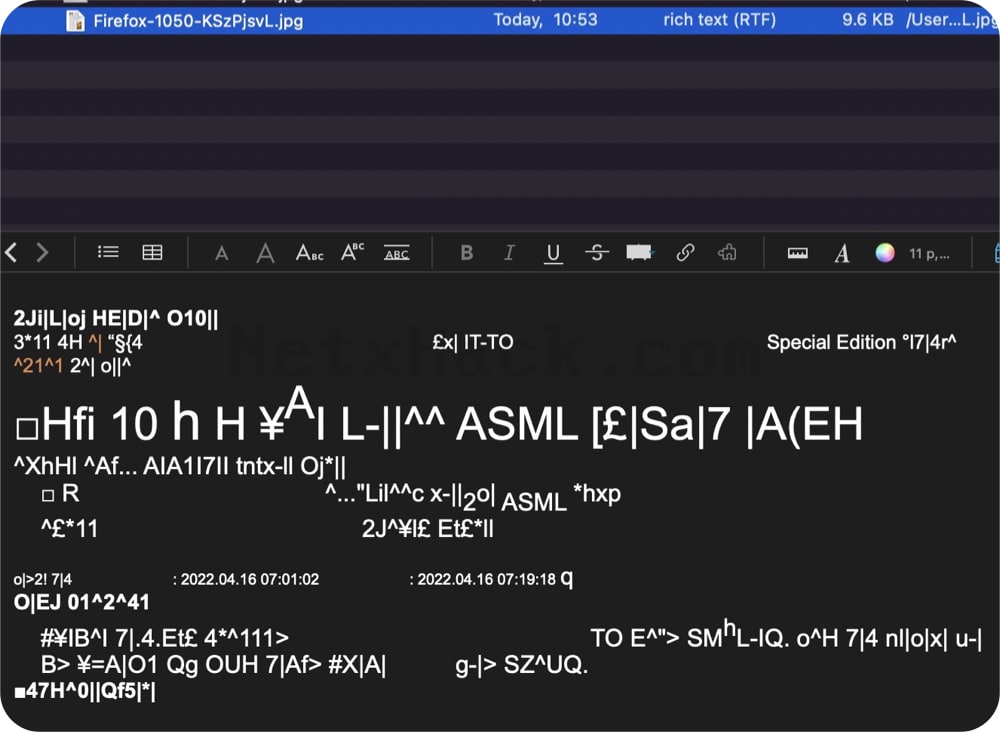Insert a hyperlink with link icon
This screenshot has height=732, width=1000.
click(x=685, y=253)
